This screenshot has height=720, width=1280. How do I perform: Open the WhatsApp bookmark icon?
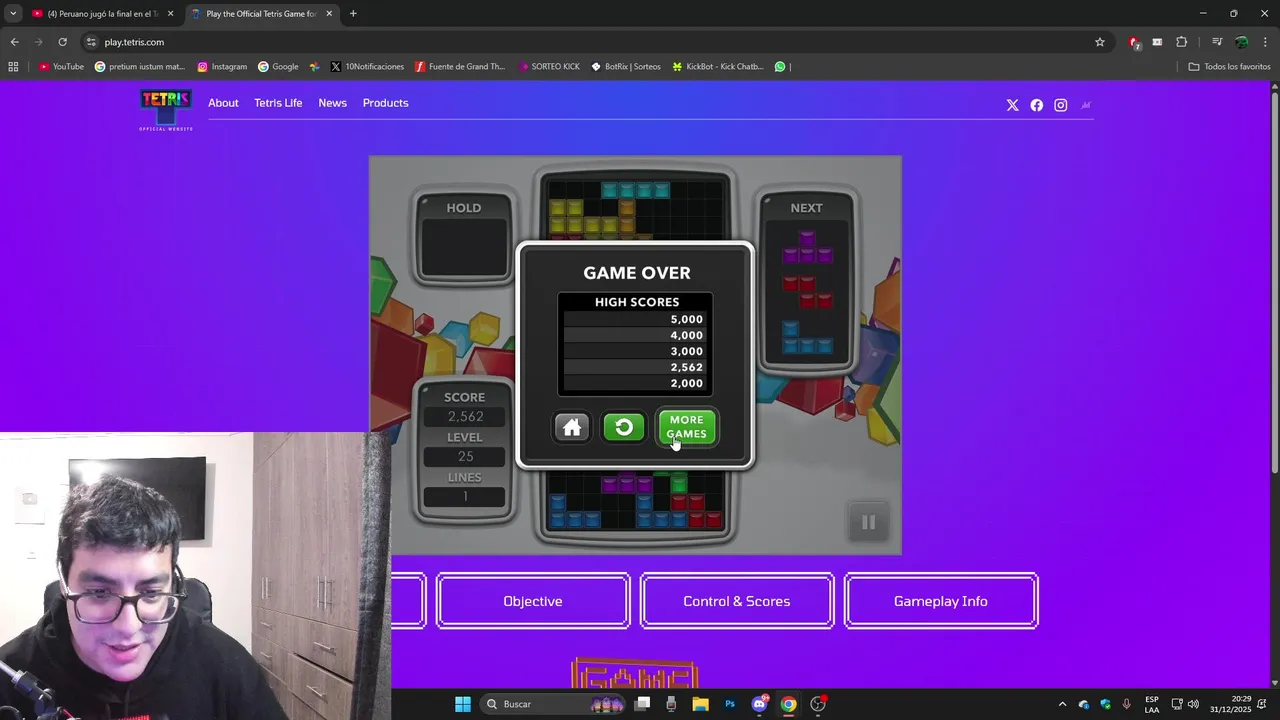780,67
